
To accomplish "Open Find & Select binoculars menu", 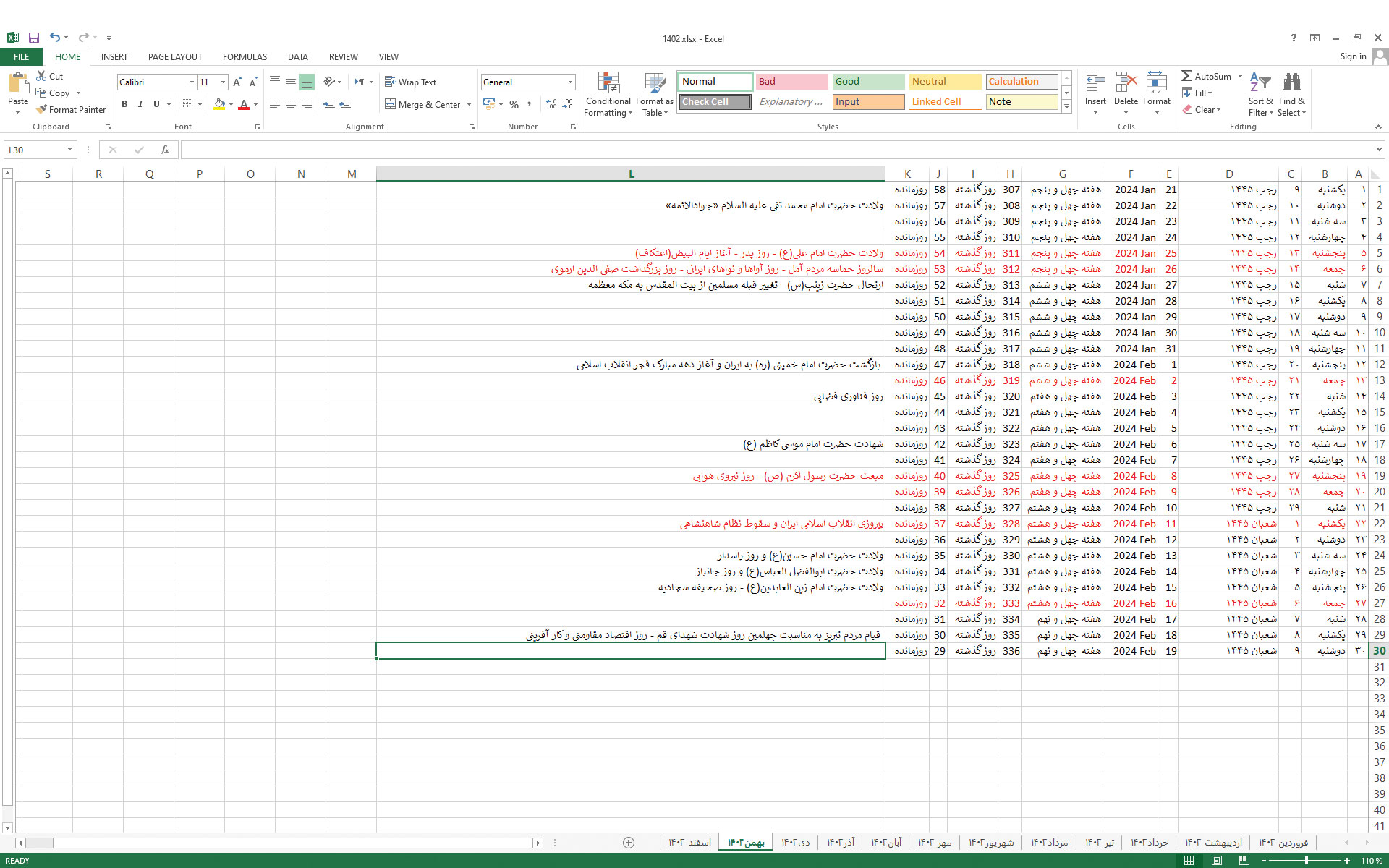I will (1291, 94).
